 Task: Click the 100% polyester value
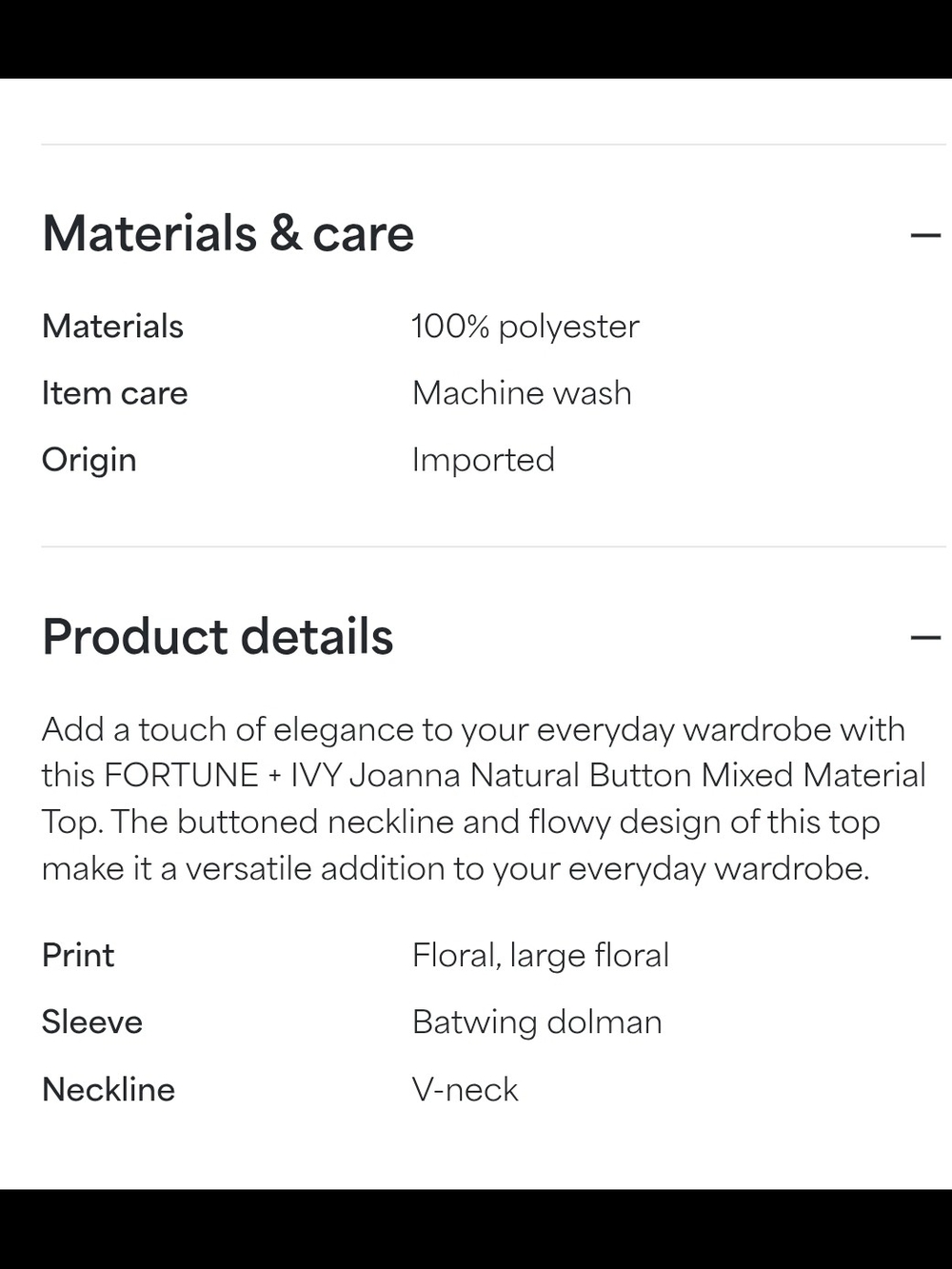[526, 327]
